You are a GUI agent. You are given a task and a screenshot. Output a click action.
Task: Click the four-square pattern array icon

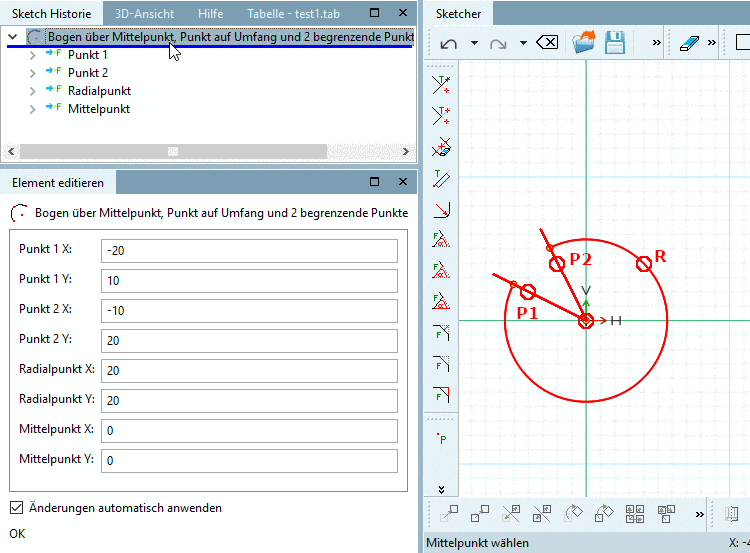(635, 514)
